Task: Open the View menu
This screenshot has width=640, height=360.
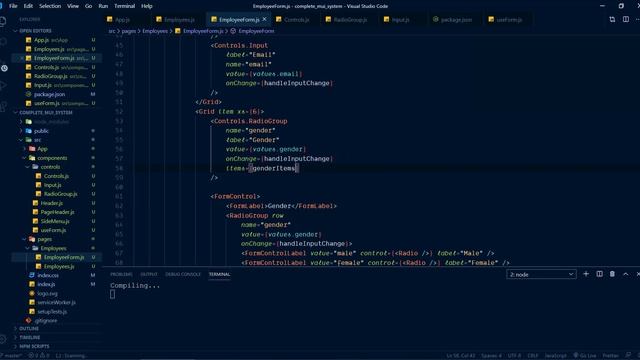Action: pyautogui.click(x=73, y=6)
